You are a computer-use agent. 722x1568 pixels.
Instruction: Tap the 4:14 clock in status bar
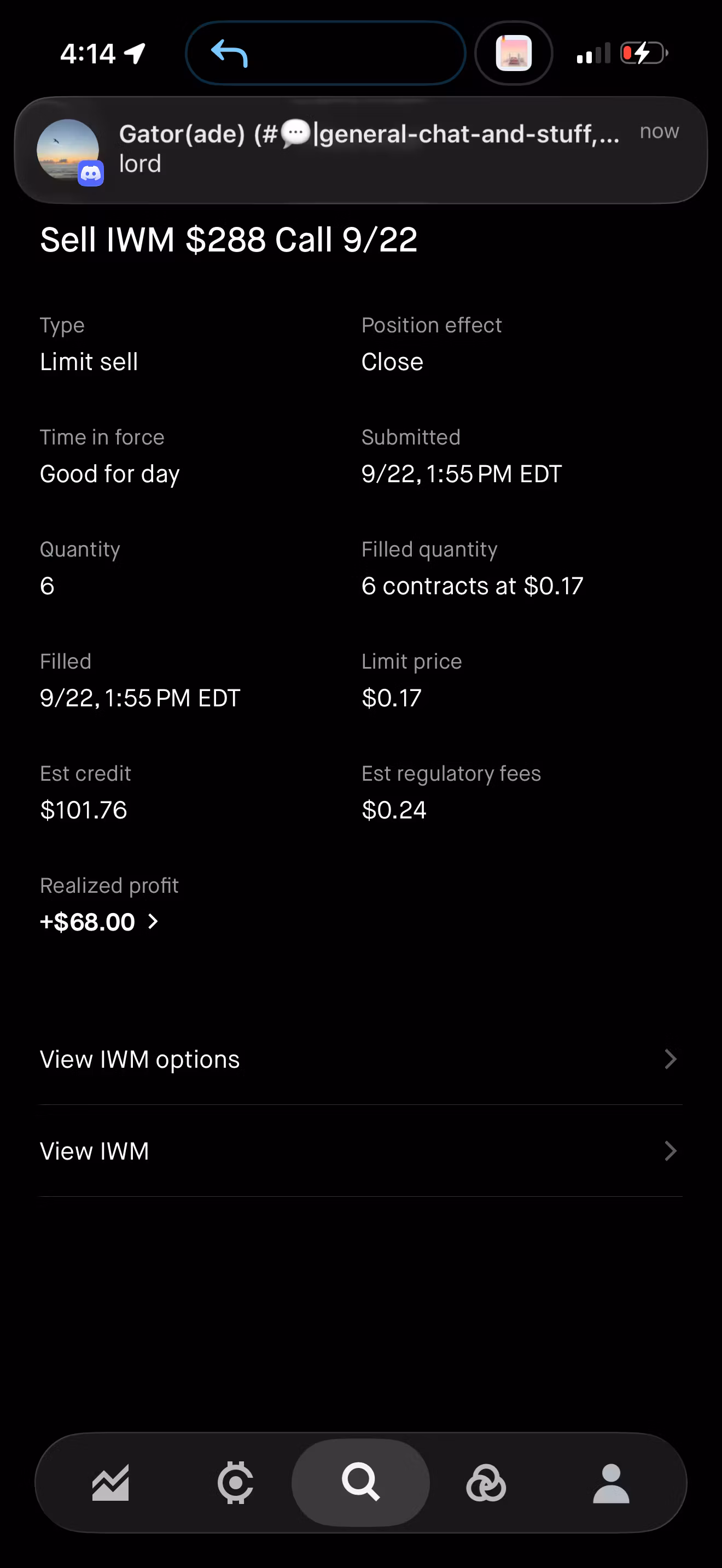(x=88, y=54)
